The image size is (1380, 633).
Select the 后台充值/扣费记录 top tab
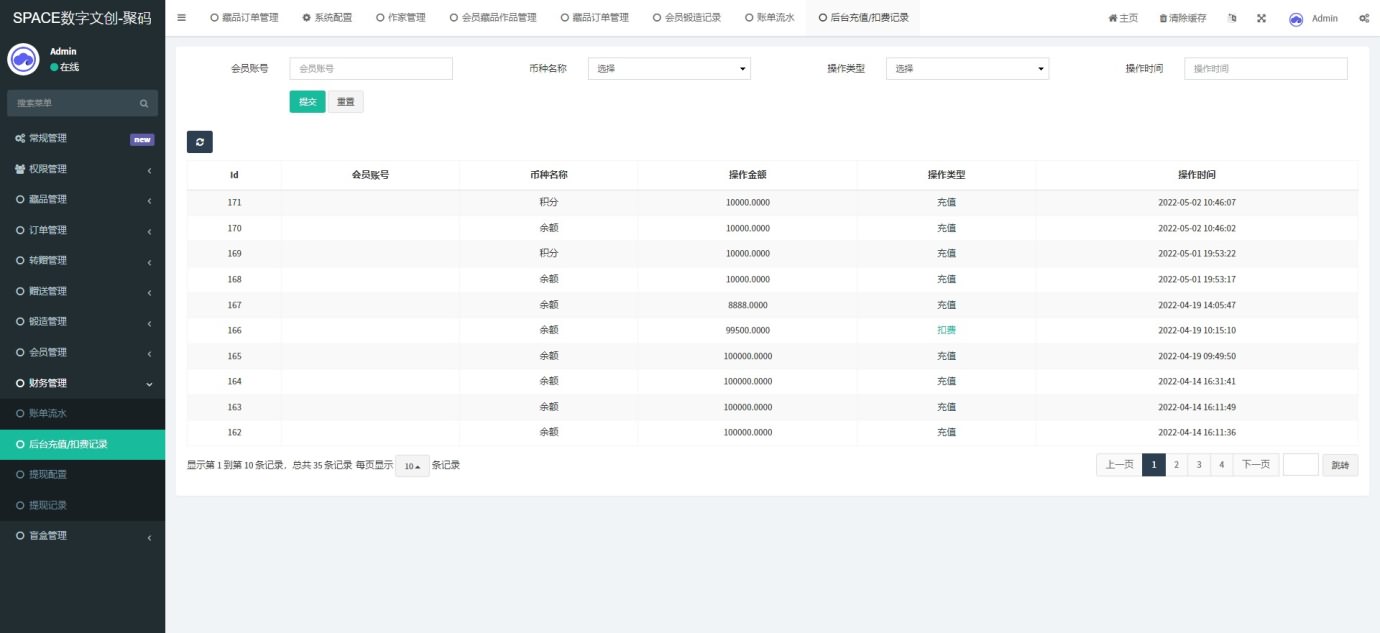tap(863, 18)
